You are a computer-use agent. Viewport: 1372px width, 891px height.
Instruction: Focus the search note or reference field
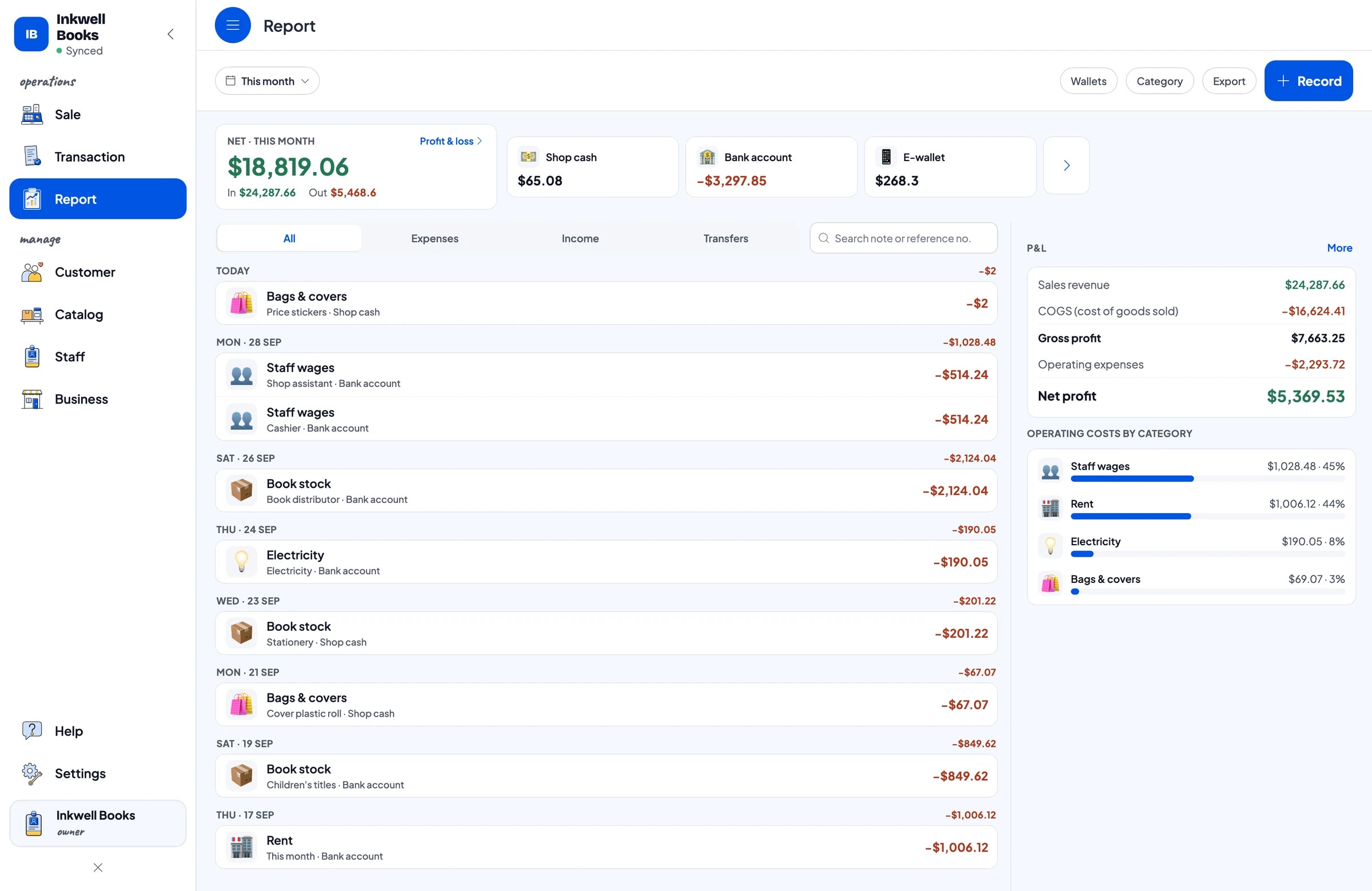(903, 238)
